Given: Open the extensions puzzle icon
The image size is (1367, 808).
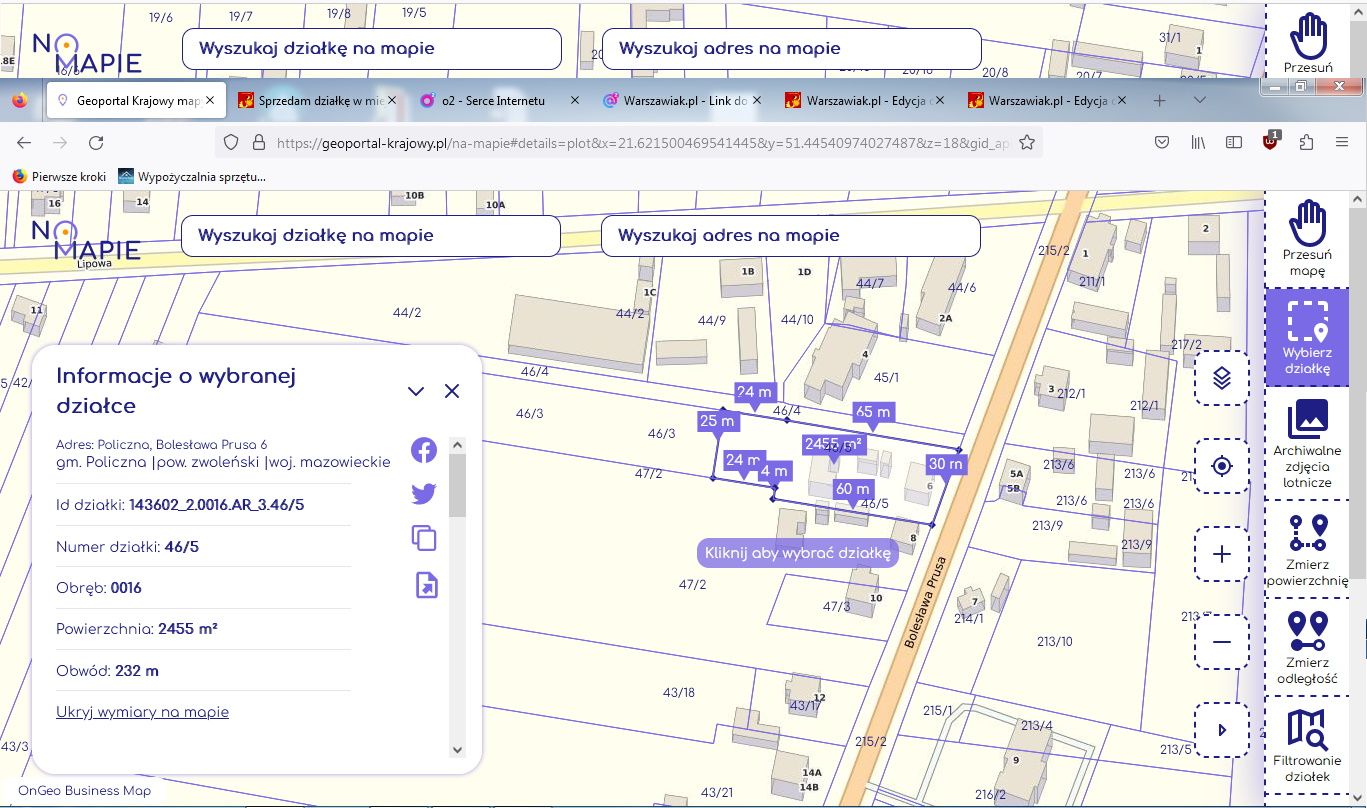Looking at the screenshot, I should point(1306,143).
